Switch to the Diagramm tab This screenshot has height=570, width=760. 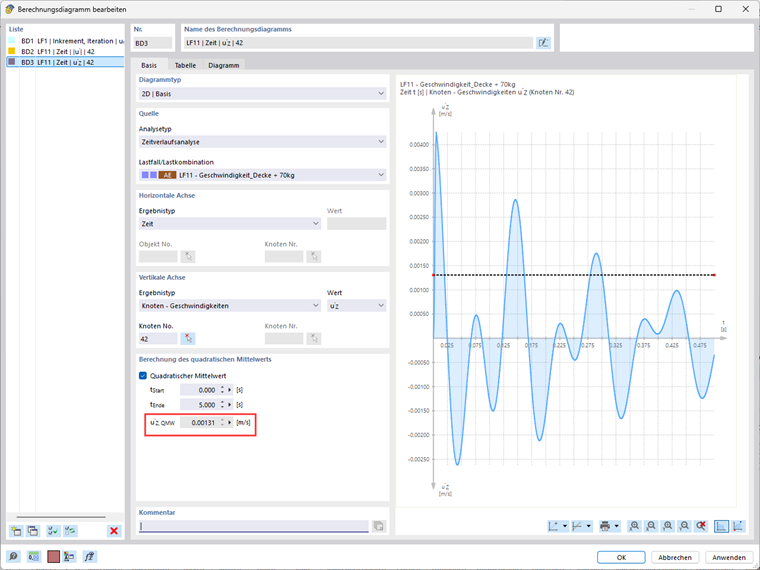(223, 65)
